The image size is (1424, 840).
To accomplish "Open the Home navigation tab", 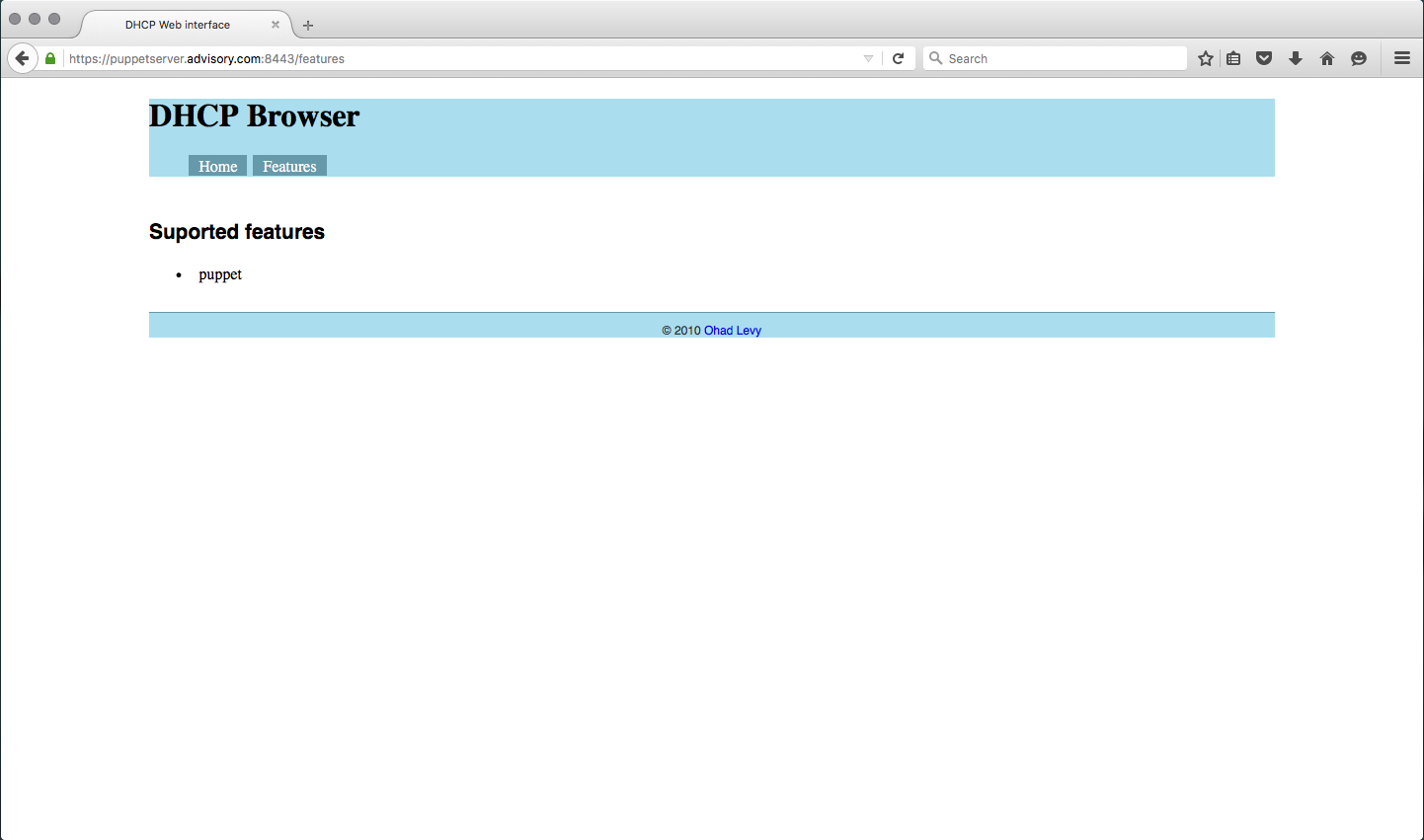I will click(x=218, y=166).
